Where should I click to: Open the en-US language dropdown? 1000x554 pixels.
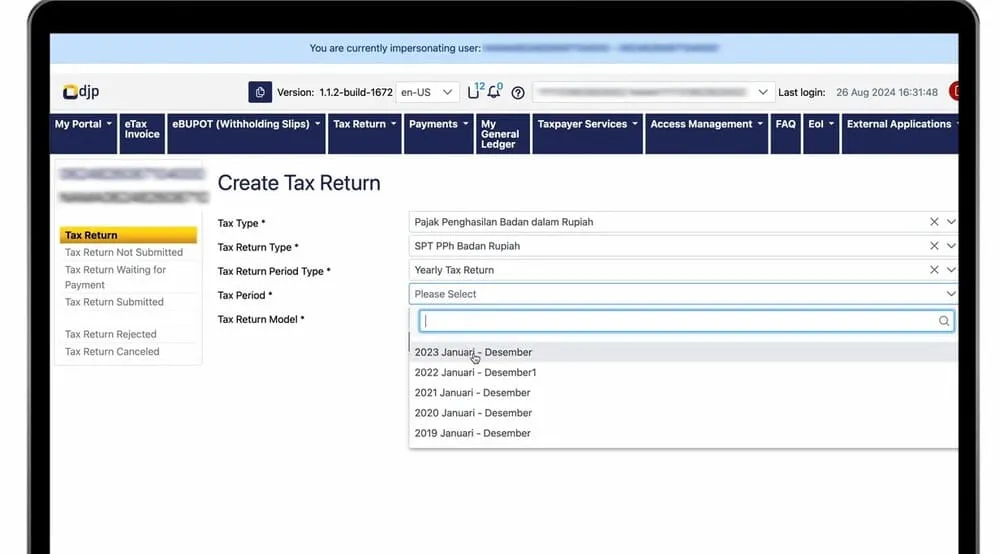(x=428, y=92)
